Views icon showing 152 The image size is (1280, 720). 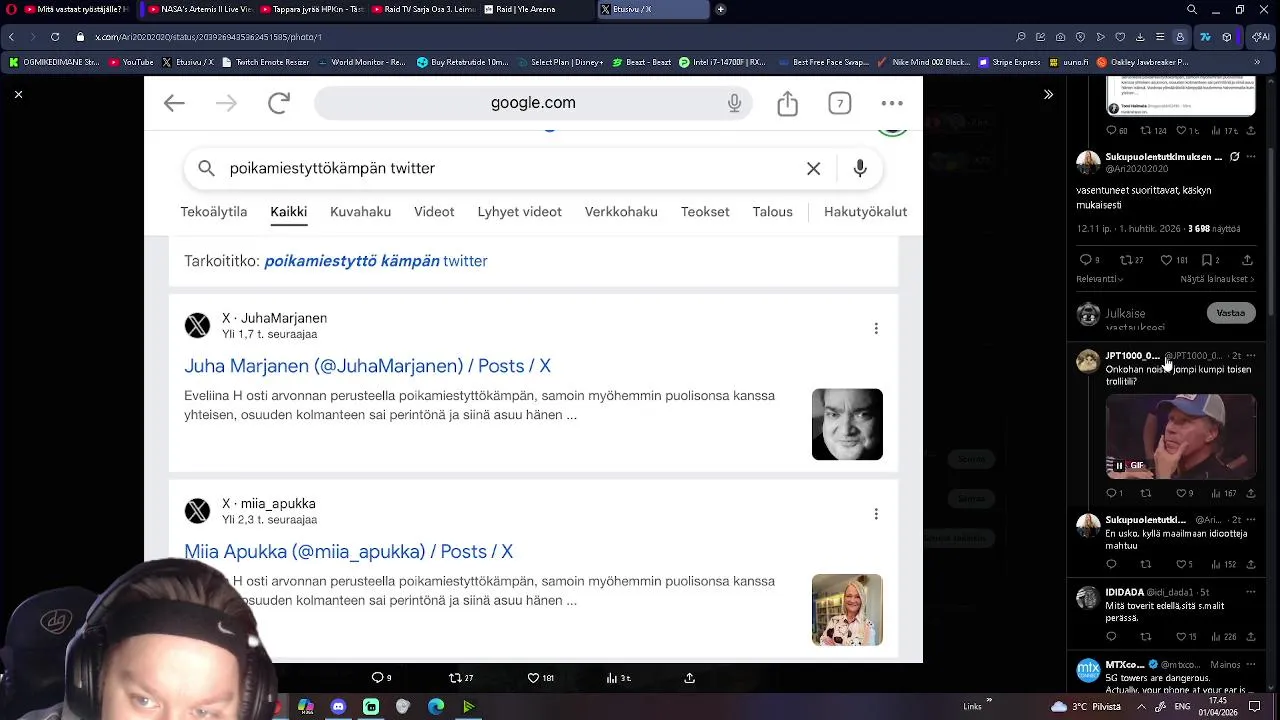point(1217,565)
